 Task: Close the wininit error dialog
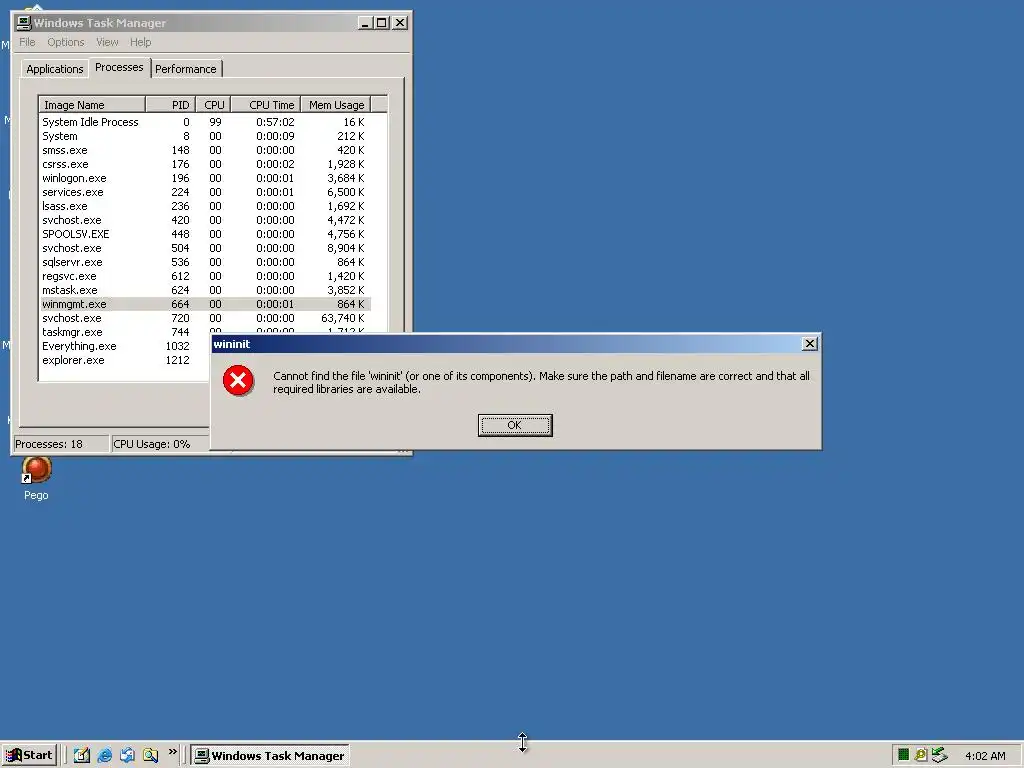(809, 344)
